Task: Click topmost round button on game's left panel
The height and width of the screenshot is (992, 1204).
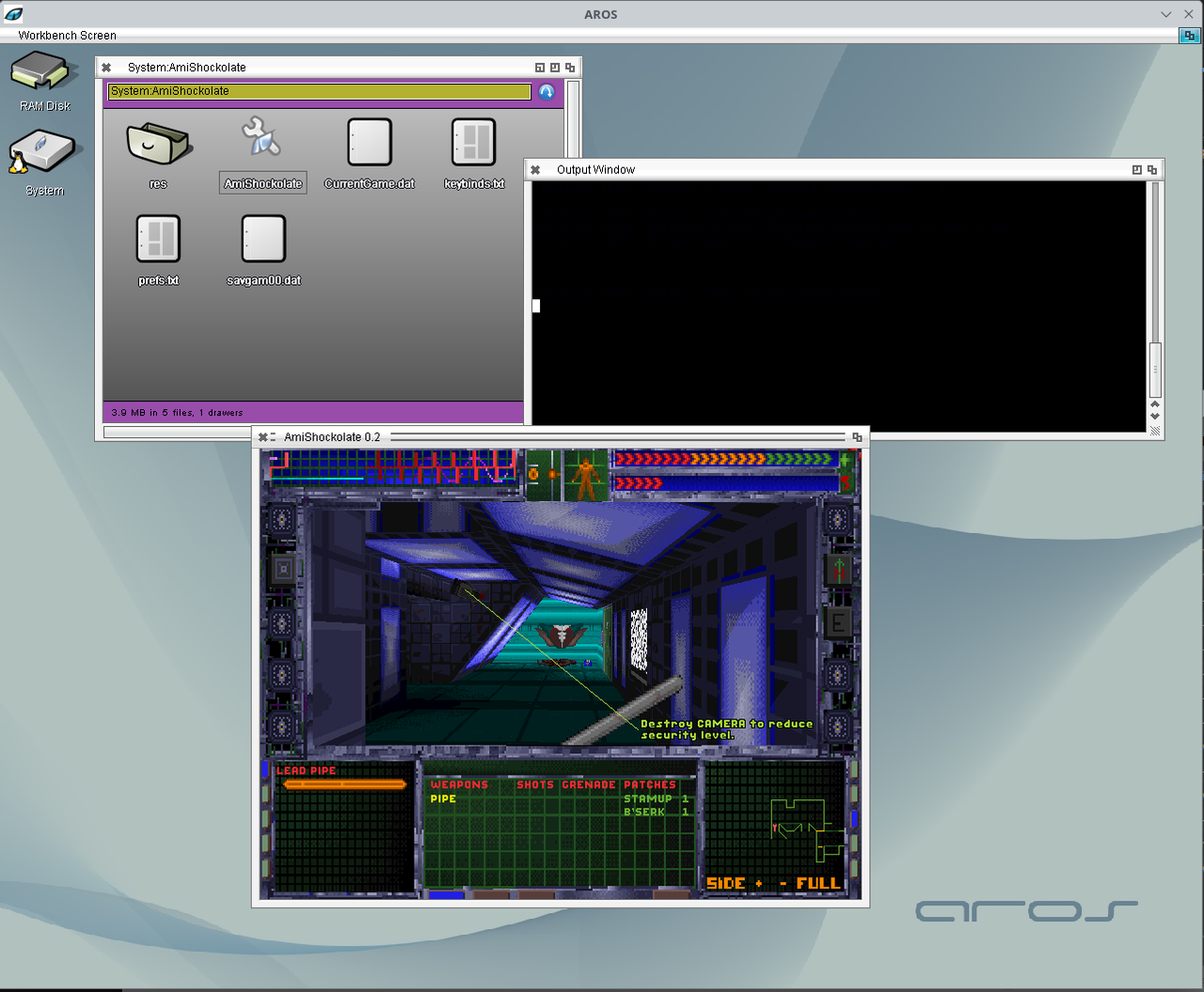Action: tap(281, 519)
